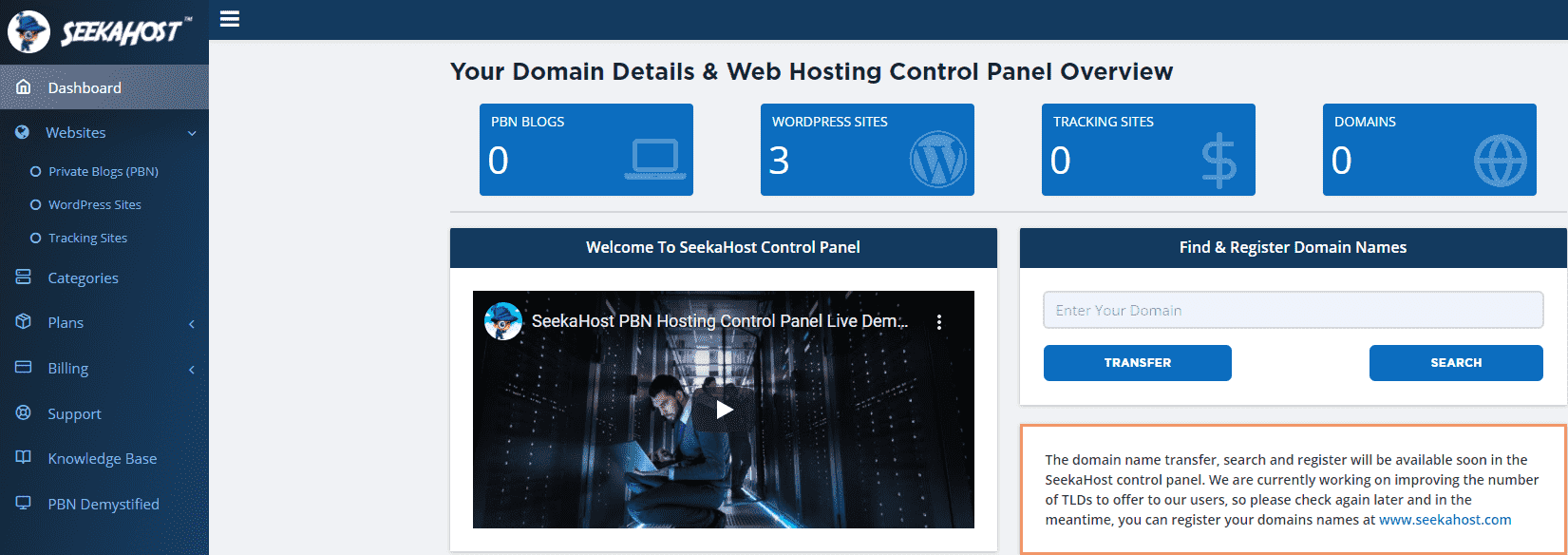The height and width of the screenshot is (555, 1568).
Task: Click the Knowledge Base book icon
Action: [x=24, y=458]
